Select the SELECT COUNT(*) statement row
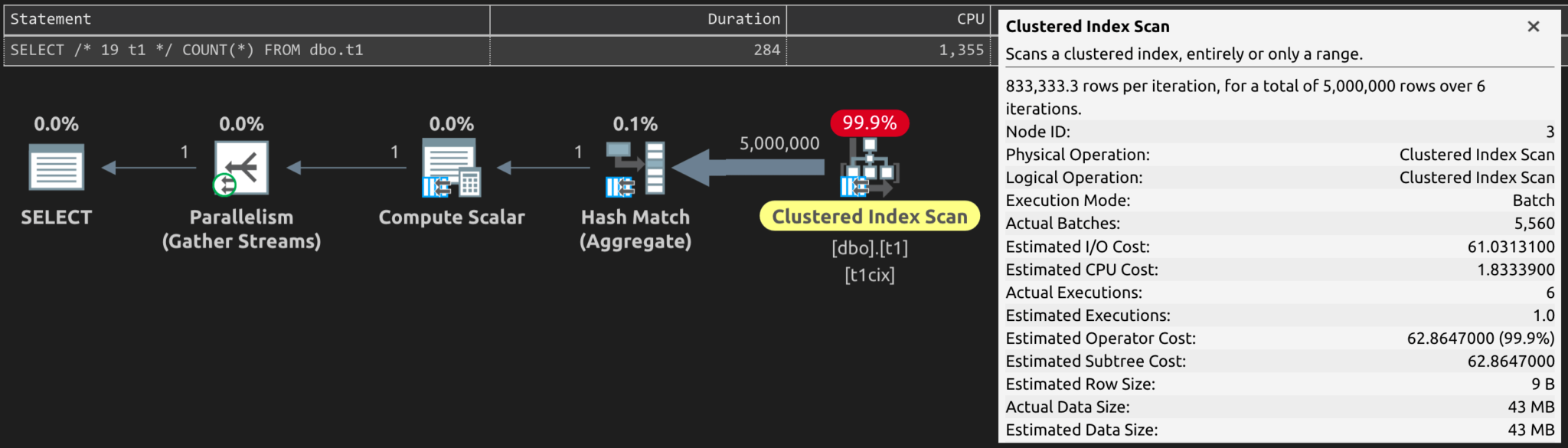 [247, 50]
